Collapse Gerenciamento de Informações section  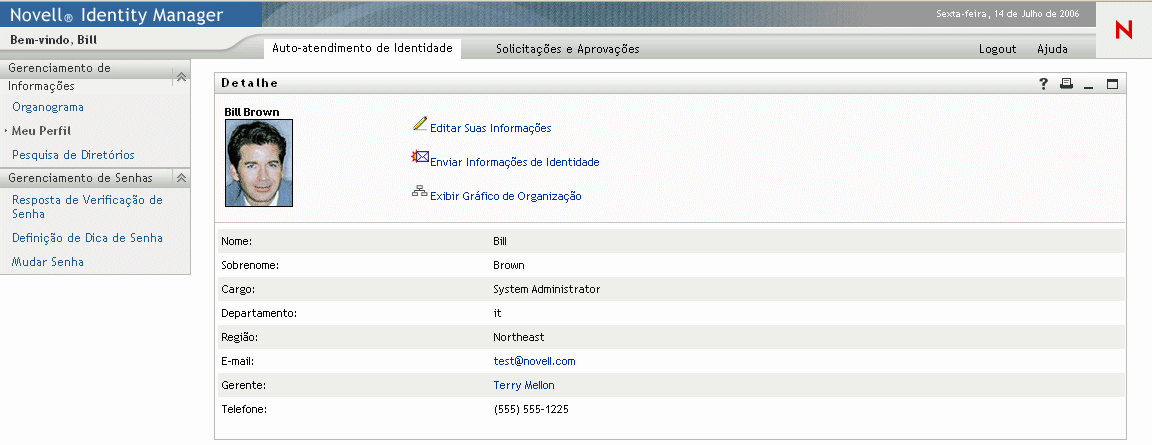coord(181,76)
